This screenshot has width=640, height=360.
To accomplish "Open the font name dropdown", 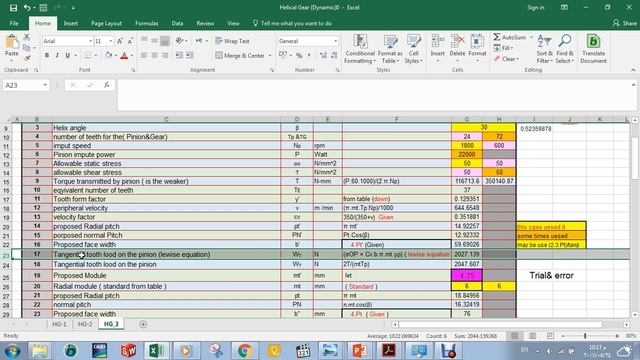I will click(90, 41).
